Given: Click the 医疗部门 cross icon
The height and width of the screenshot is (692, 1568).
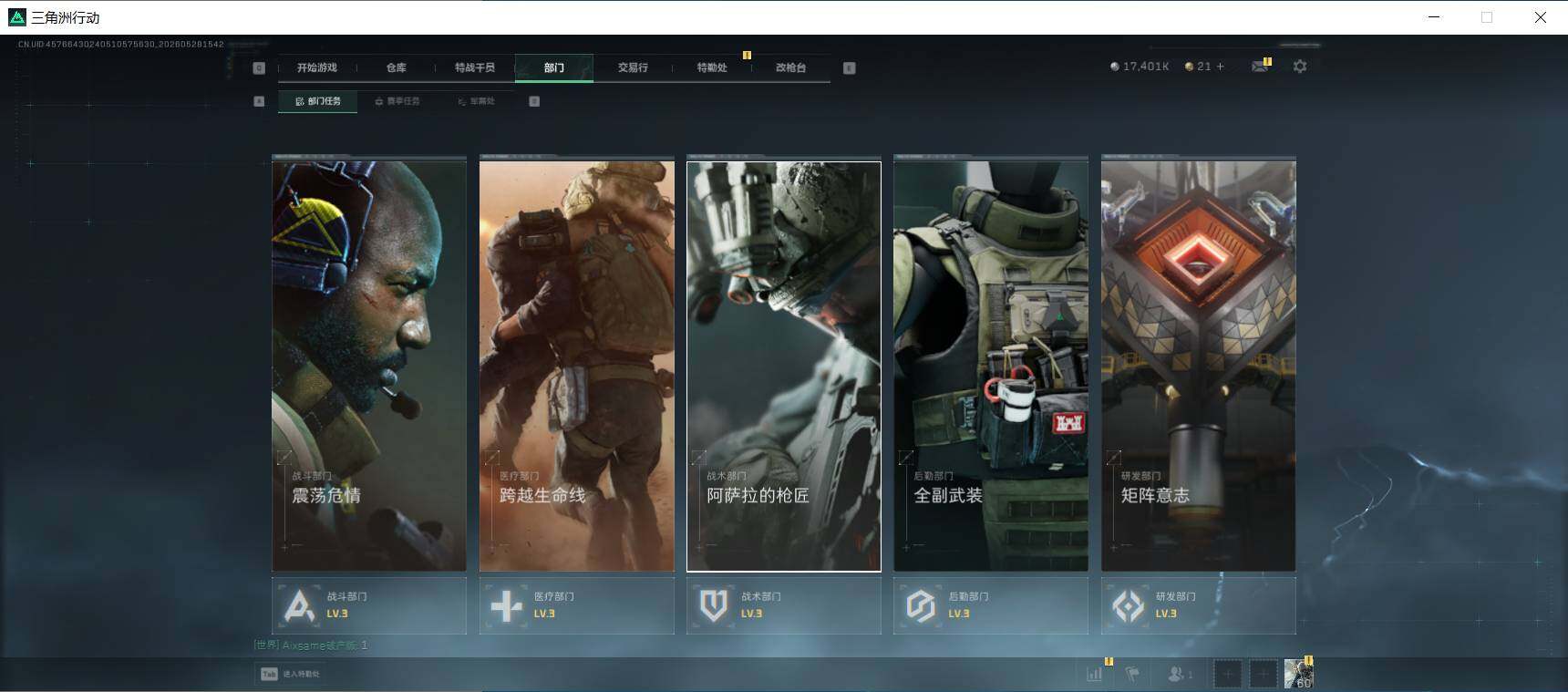Looking at the screenshot, I should coord(507,605).
